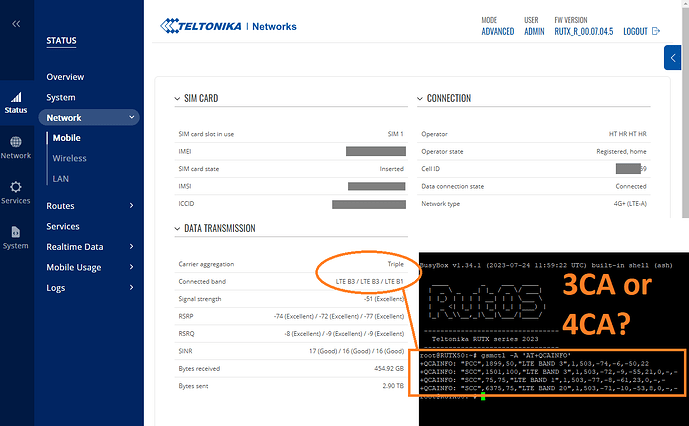This screenshot has width=689, height=426.
Task: Click the page vertical scrollbar
Action: coord(685,112)
